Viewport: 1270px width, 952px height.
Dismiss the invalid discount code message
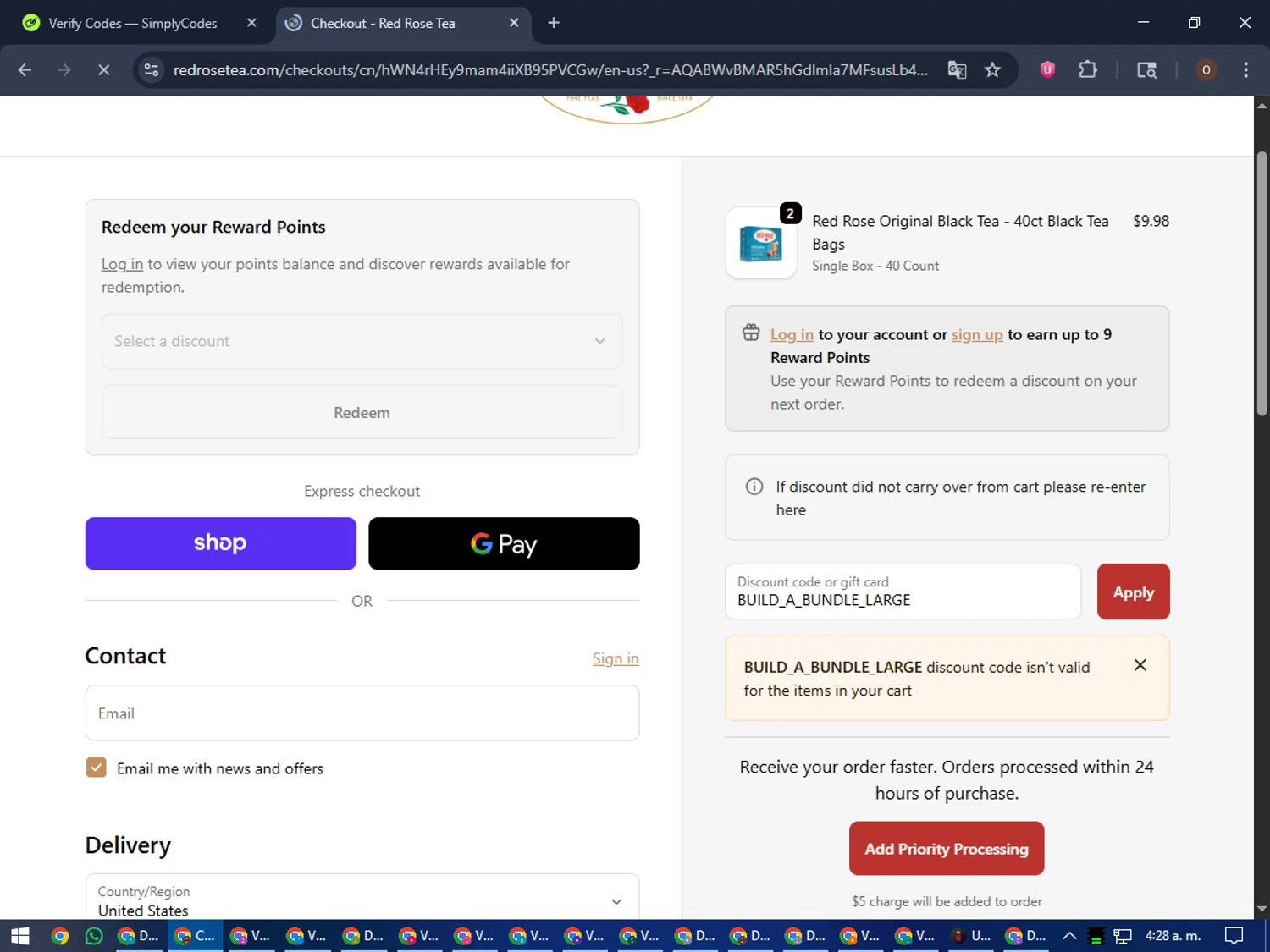point(1140,665)
